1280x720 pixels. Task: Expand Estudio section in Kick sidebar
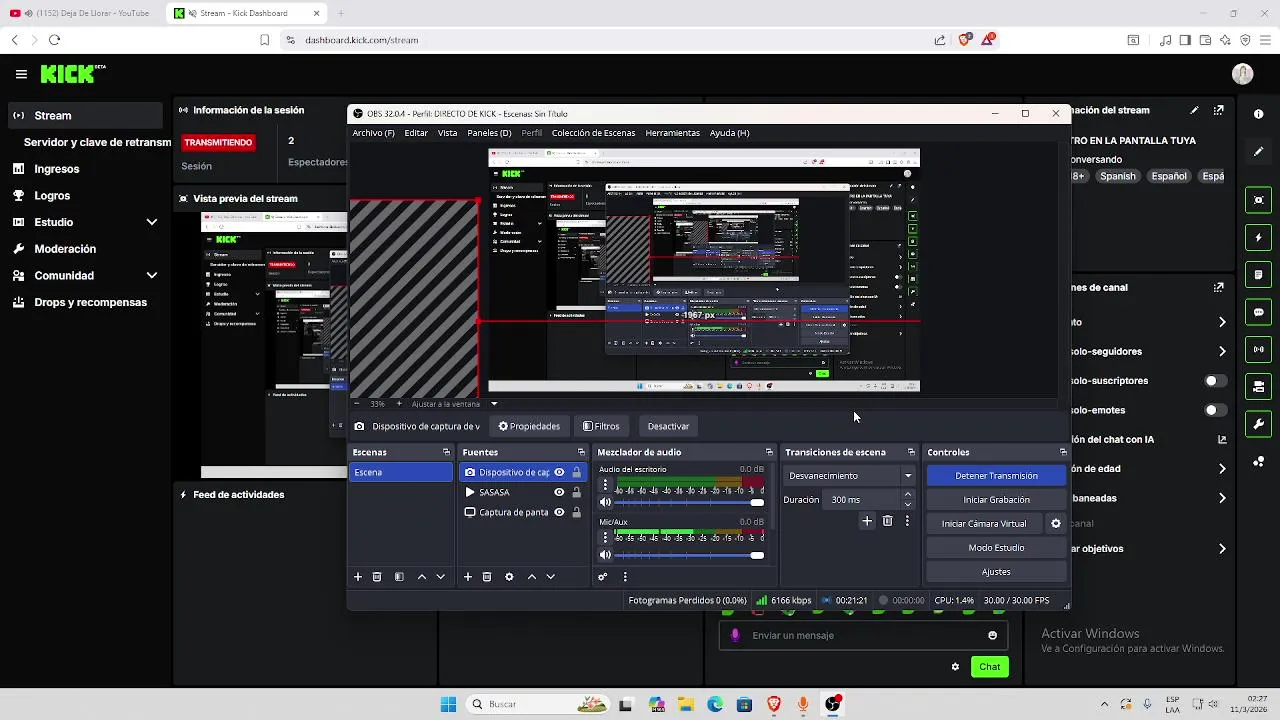[152, 222]
